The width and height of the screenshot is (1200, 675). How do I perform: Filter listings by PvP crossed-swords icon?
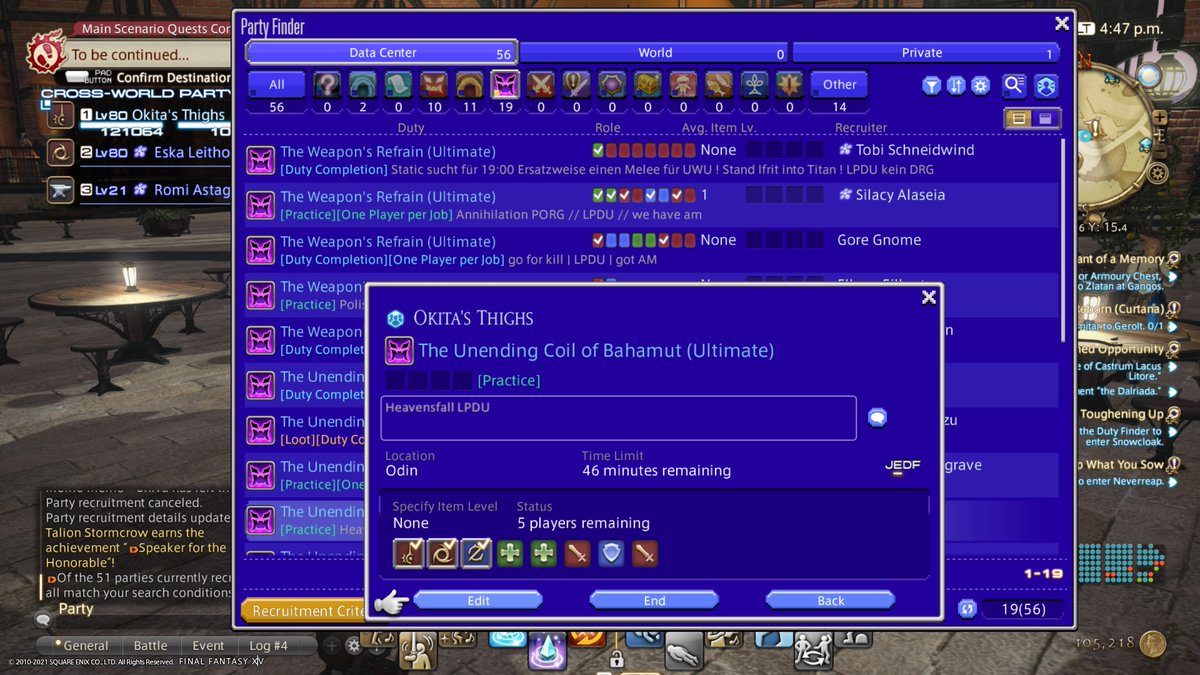click(541, 85)
